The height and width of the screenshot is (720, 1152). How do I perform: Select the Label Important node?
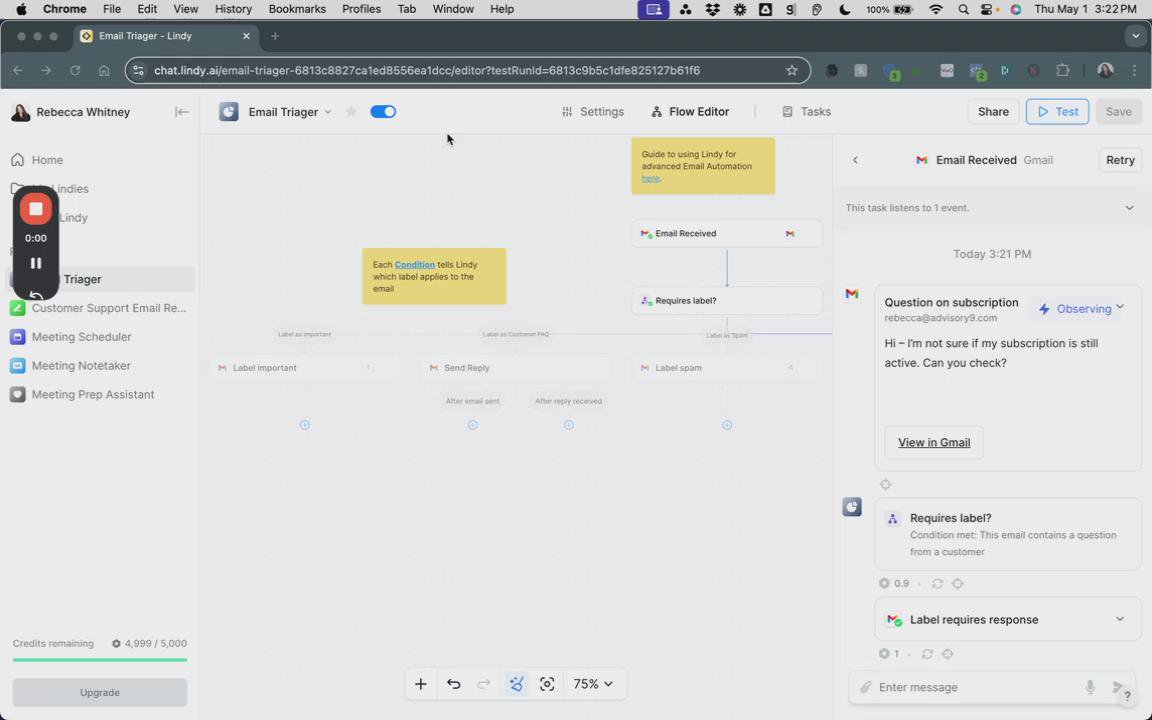click(x=305, y=367)
